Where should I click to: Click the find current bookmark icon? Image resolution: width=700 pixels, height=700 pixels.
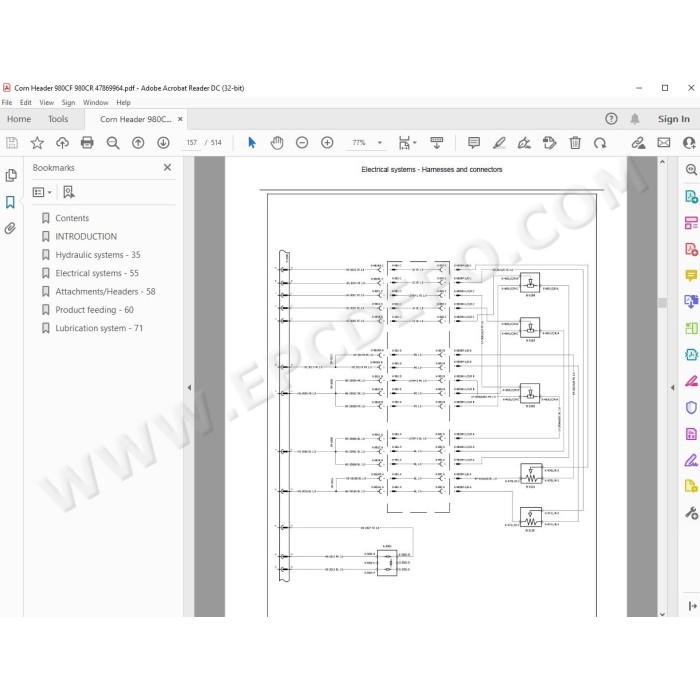[68, 192]
